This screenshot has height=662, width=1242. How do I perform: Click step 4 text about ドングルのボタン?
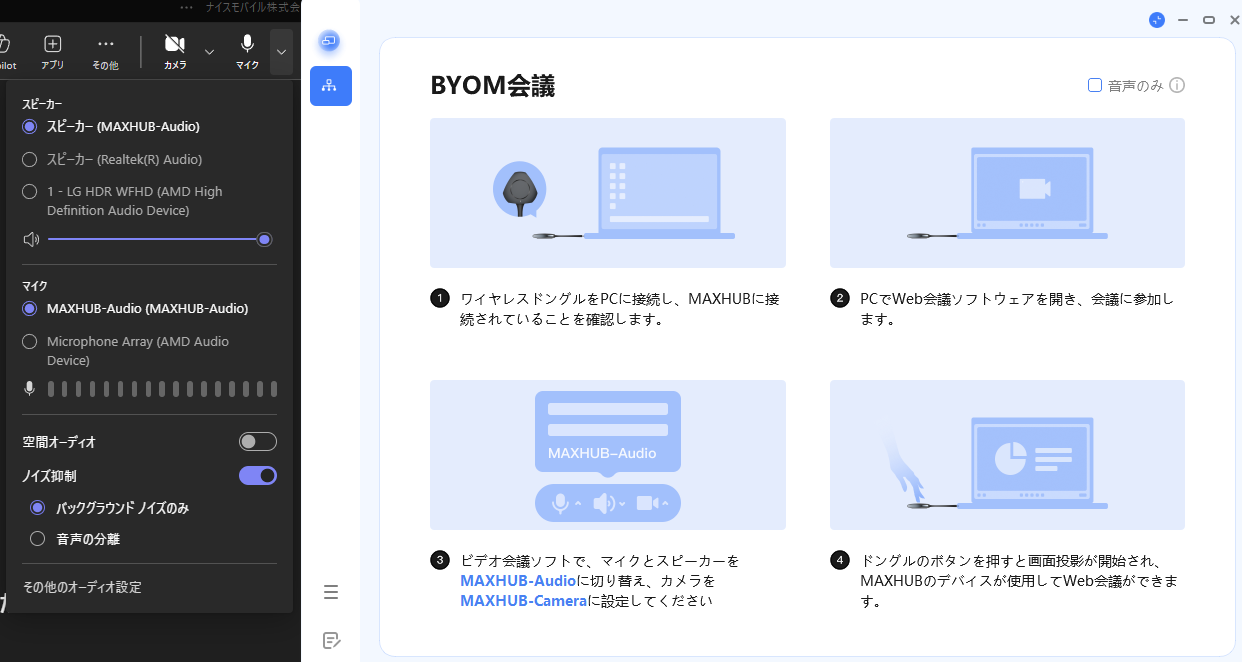point(1019,581)
